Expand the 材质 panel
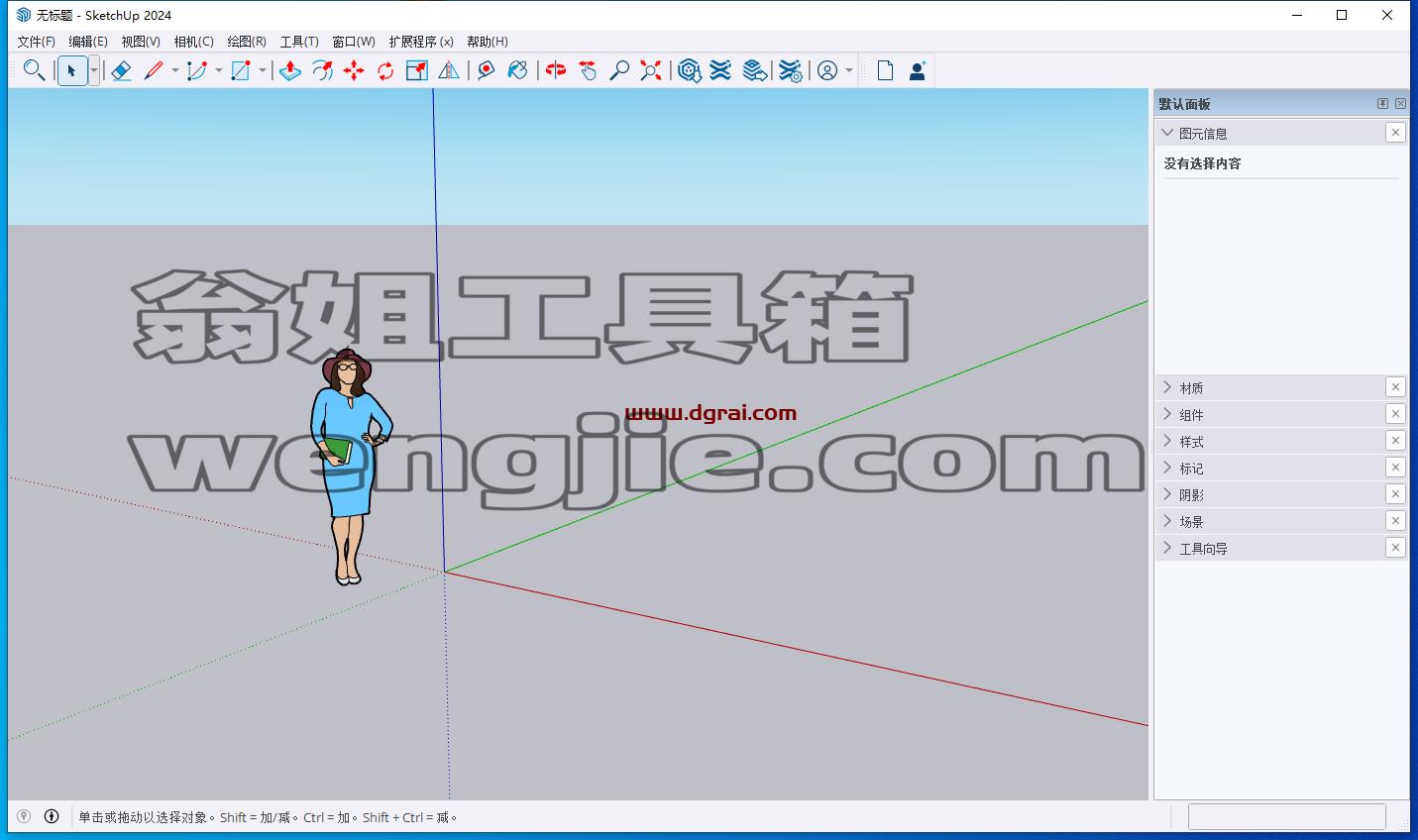Image resolution: width=1418 pixels, height=840 pixels. coord(1167,387)
